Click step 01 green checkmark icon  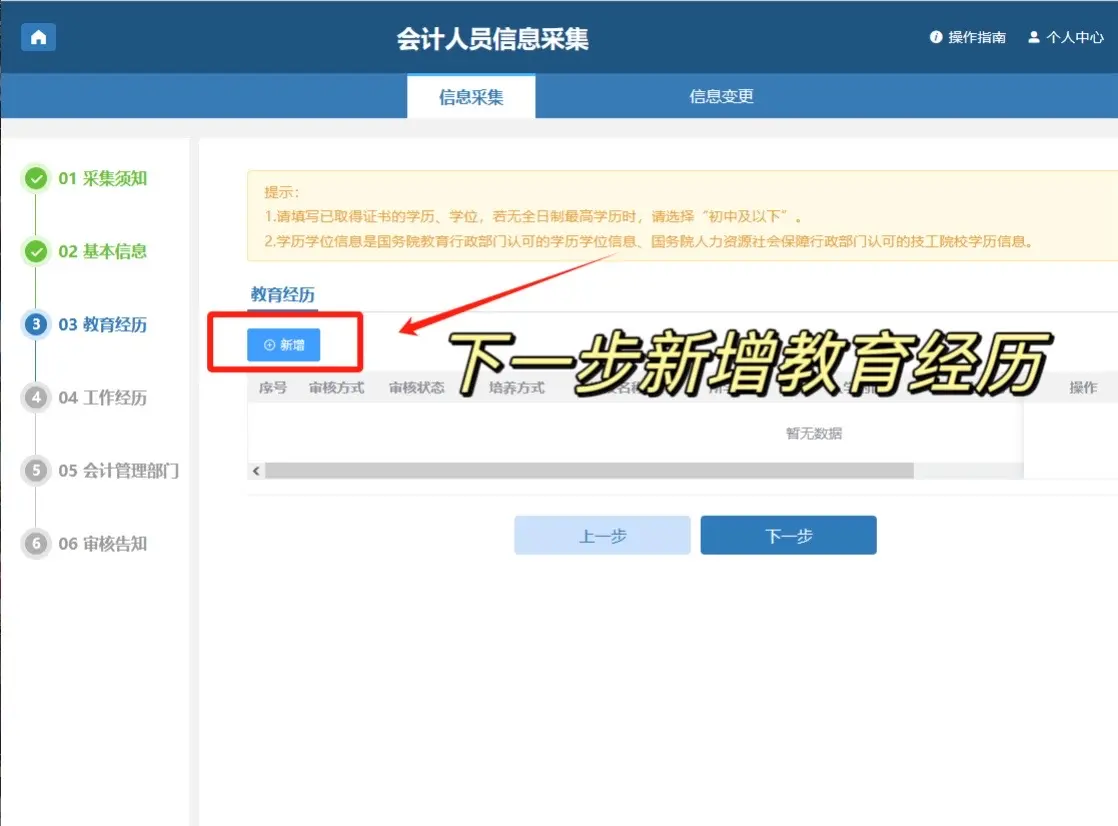click(36, 179)
